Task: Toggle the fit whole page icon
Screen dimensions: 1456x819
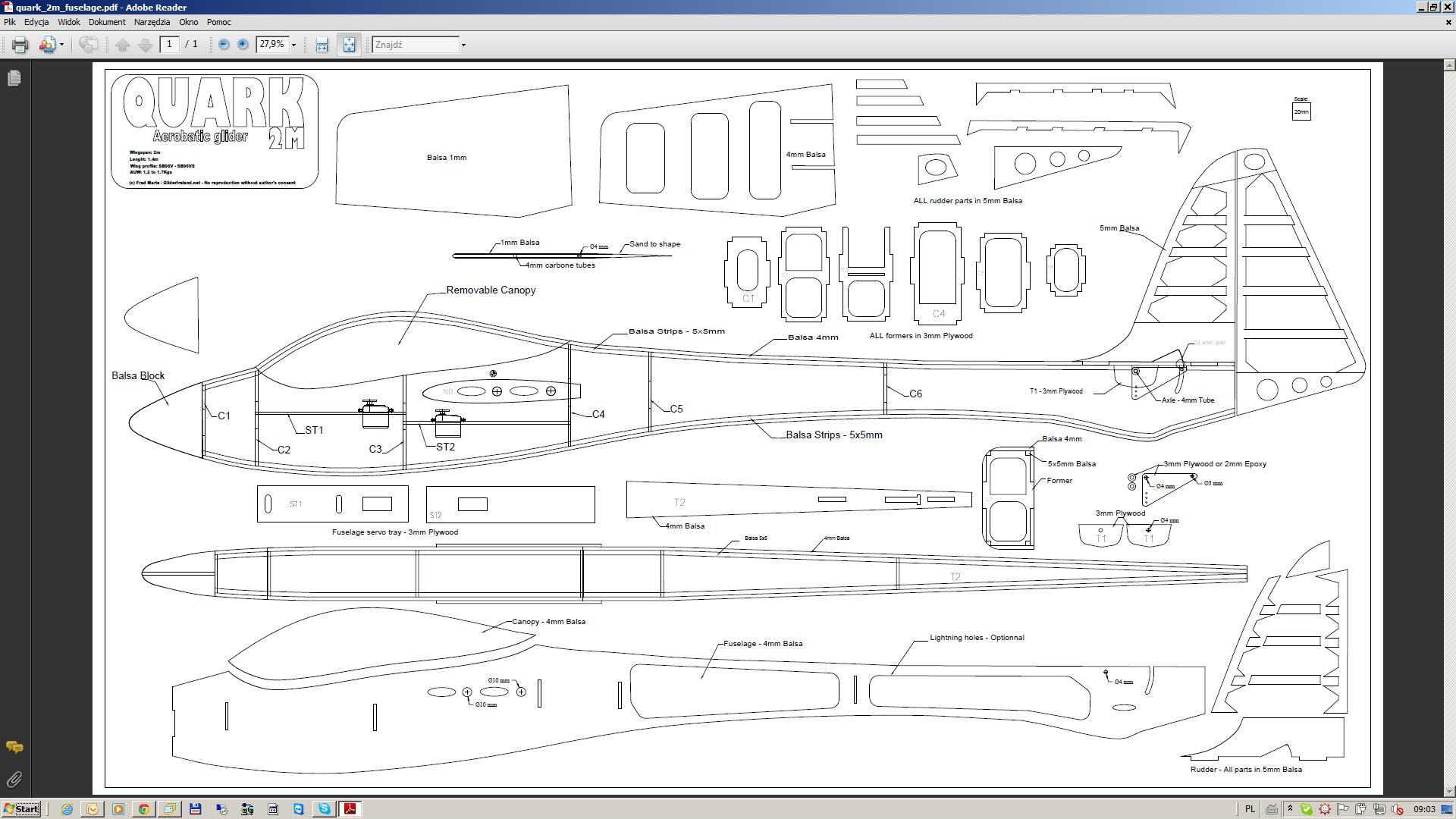Action: click(349, 45)
